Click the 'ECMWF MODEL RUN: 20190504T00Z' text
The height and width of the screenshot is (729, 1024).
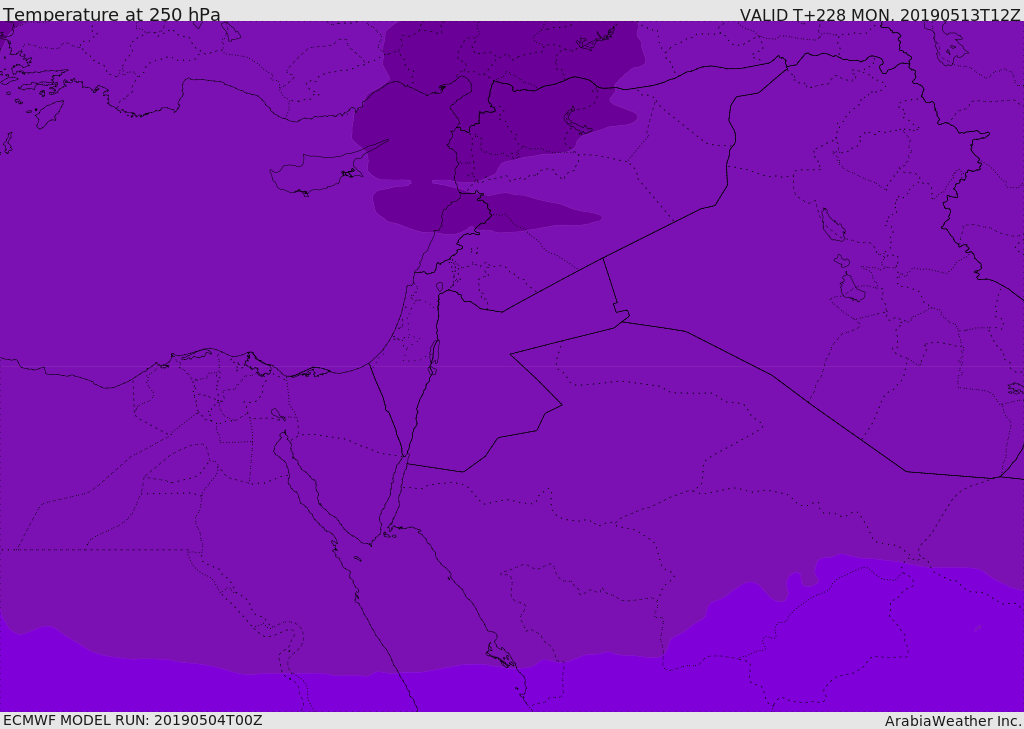click(x=133, y=720)
